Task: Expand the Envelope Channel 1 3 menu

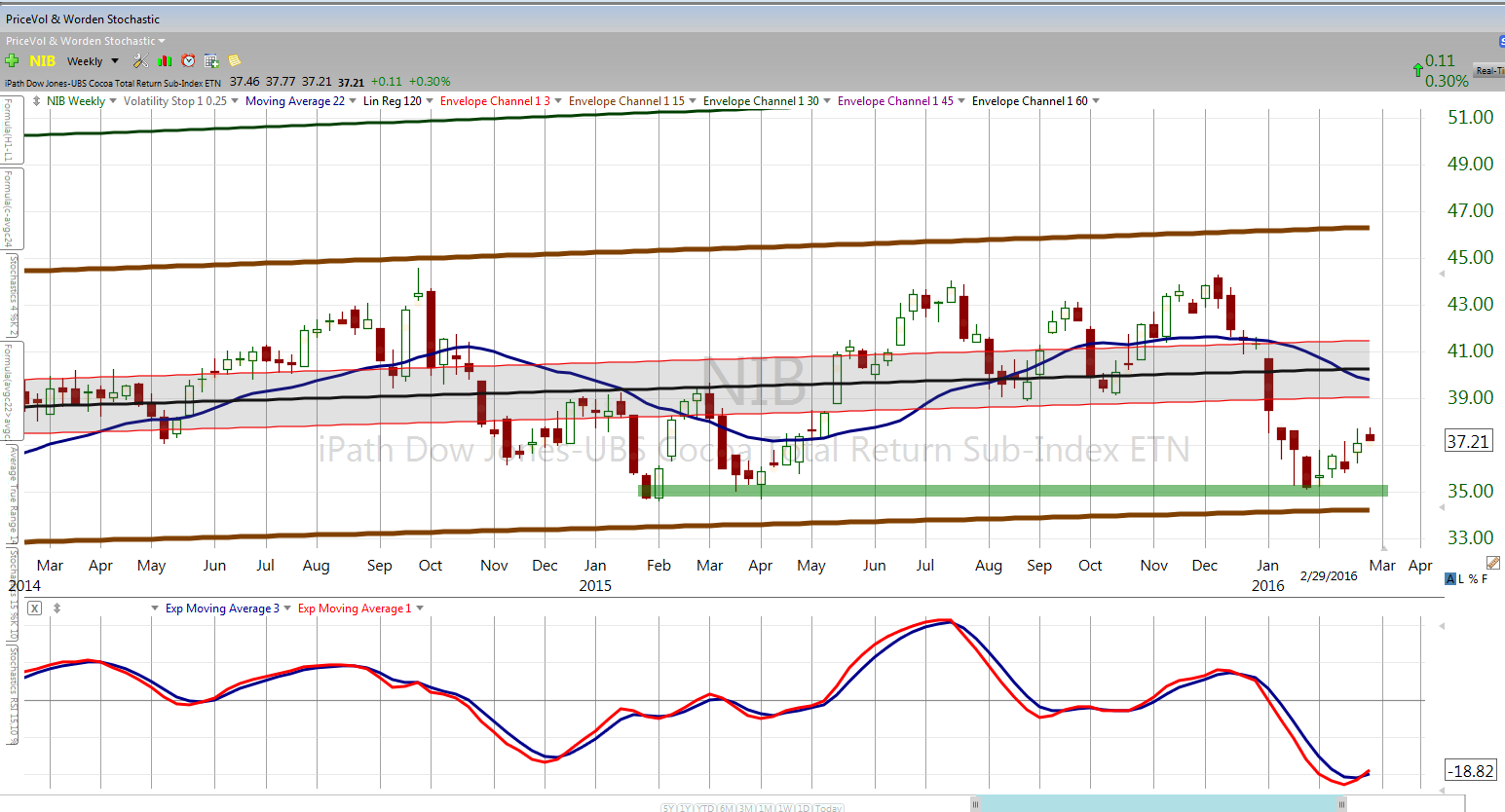Action: coord(558,101)
